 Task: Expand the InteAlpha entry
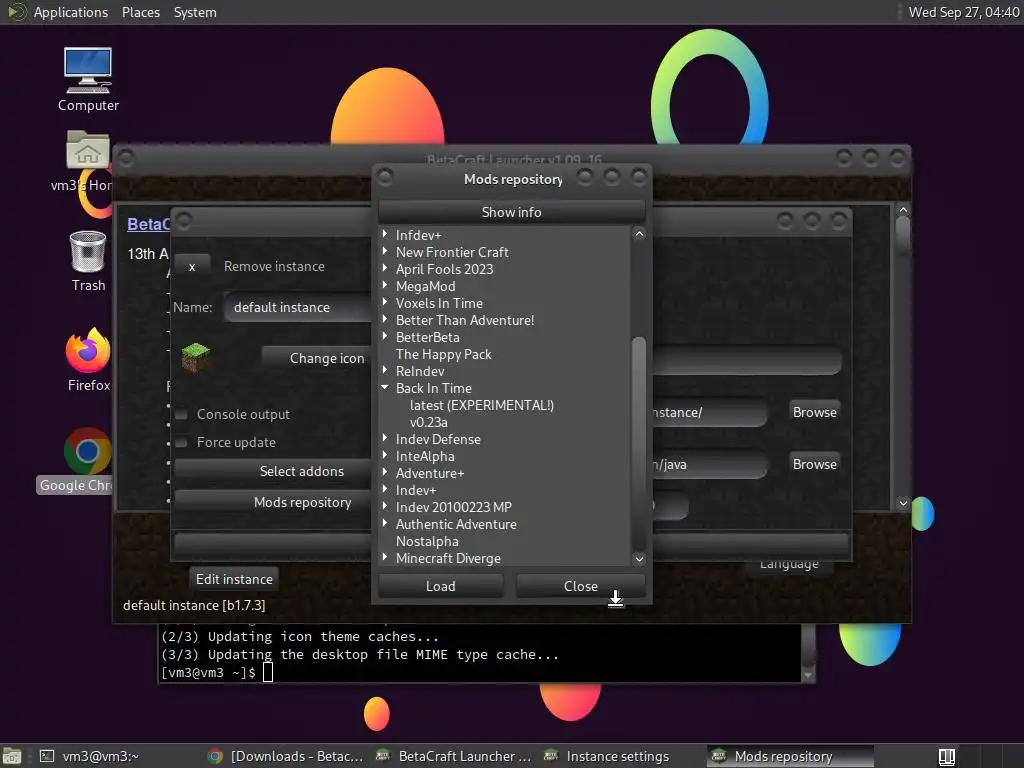pyautogui.click(x=385, y=455)
